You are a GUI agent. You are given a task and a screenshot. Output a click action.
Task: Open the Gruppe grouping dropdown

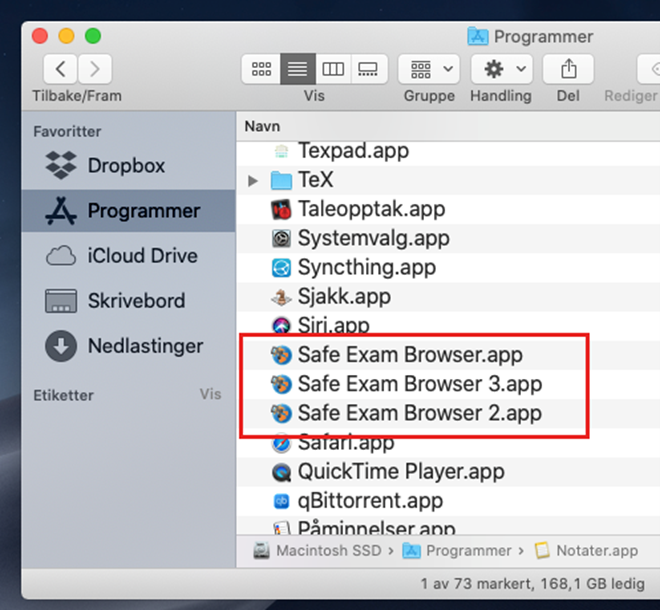point(429,69)
